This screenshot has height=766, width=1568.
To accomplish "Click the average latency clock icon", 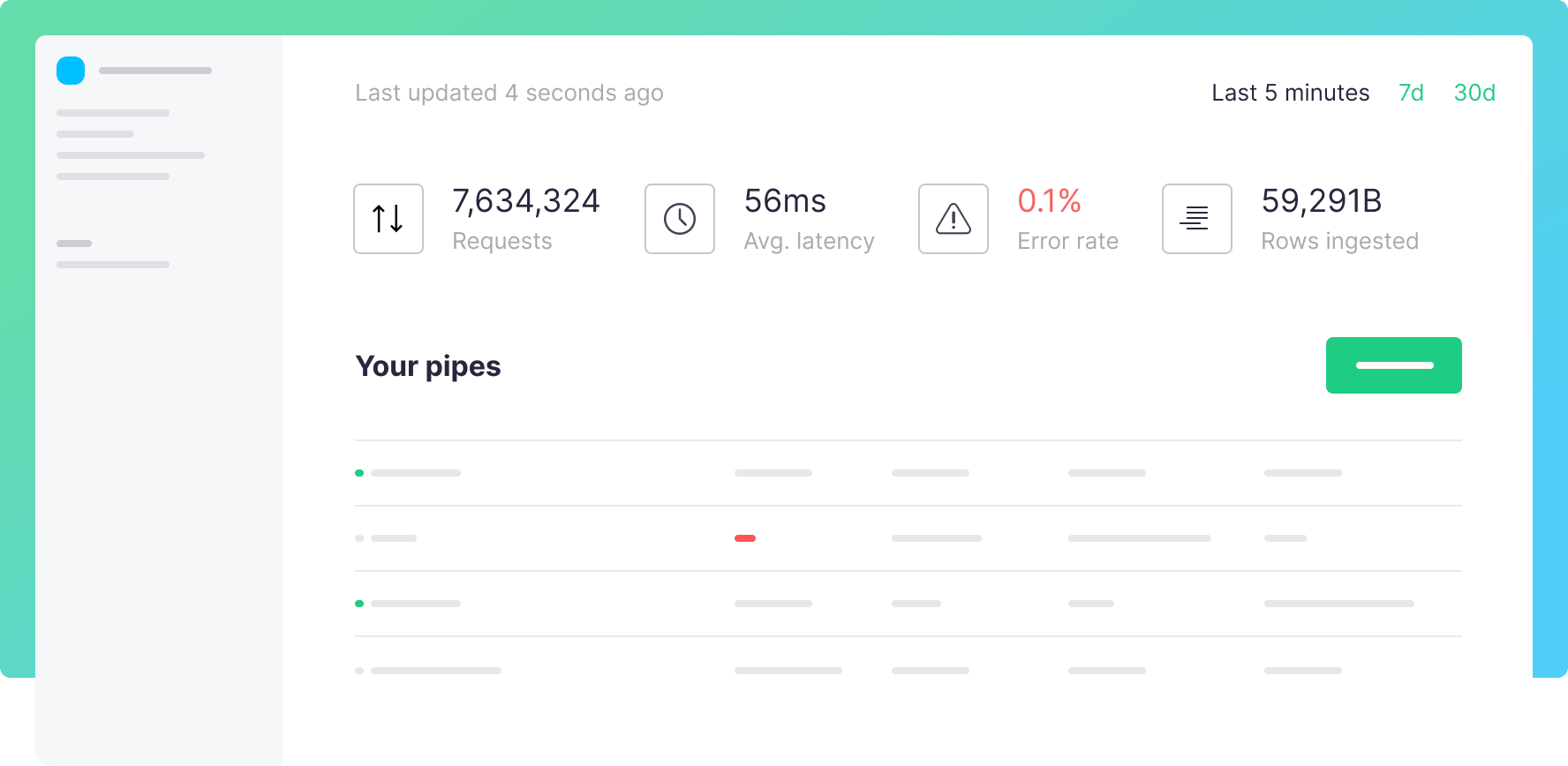I will [680, 219].
